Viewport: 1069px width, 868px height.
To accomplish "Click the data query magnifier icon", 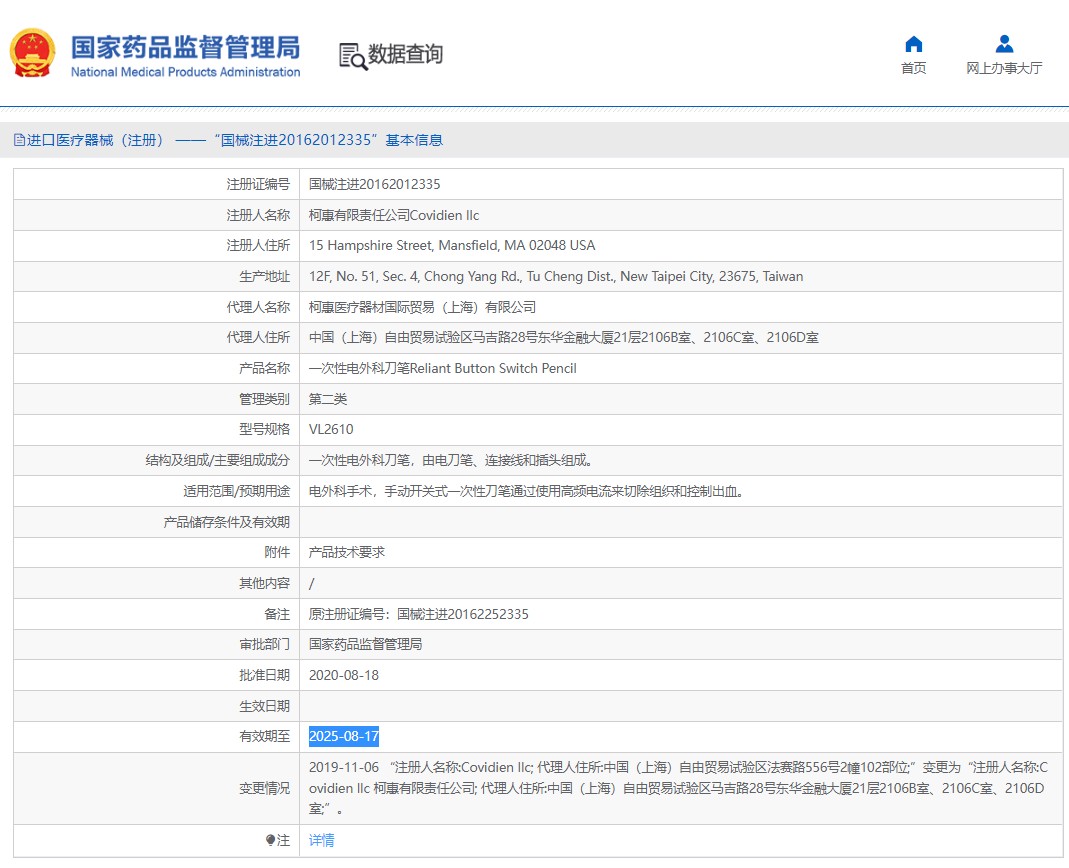I will pos(353,56).
